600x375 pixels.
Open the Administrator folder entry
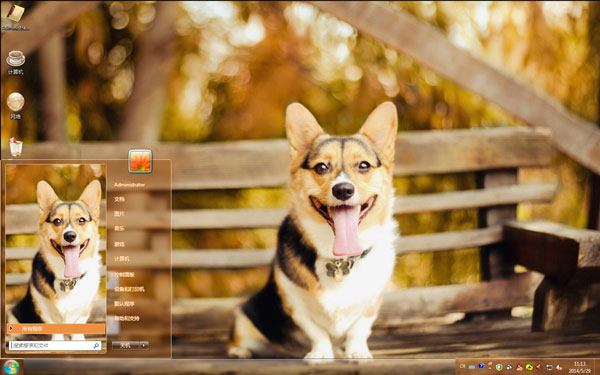click(129, 185)
